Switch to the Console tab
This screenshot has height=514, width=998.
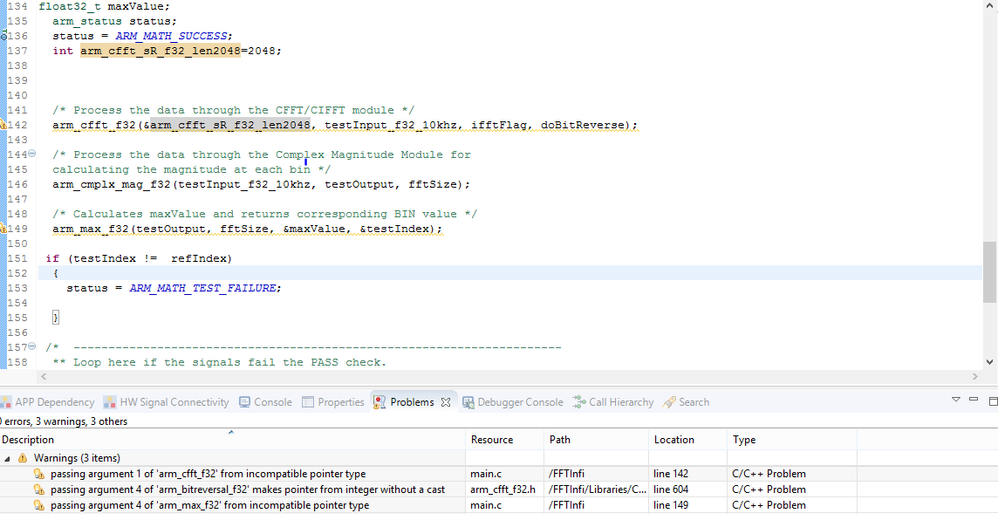[x=265, y=402]
